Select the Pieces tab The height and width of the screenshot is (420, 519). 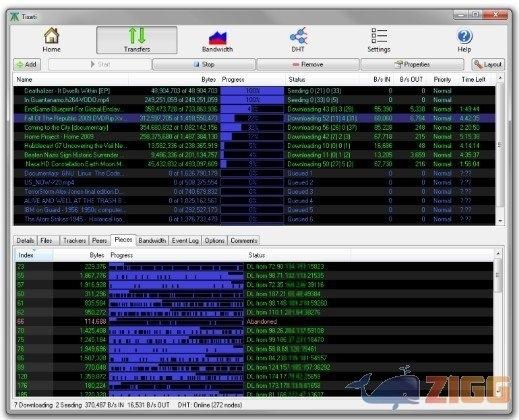pos(123,240)
